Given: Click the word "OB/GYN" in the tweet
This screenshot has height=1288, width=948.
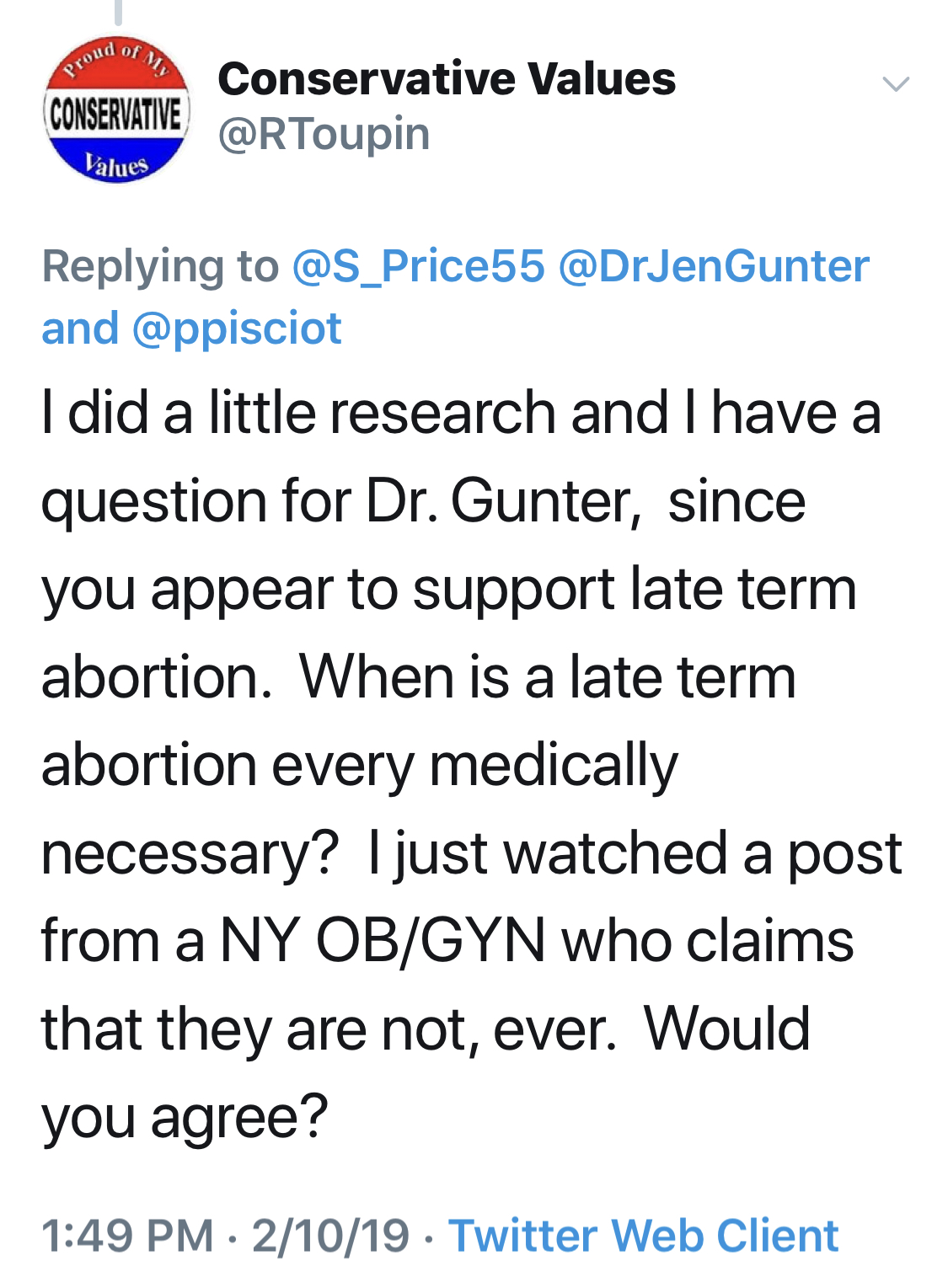Looking at the screenshot, I should tap(431, 940).
